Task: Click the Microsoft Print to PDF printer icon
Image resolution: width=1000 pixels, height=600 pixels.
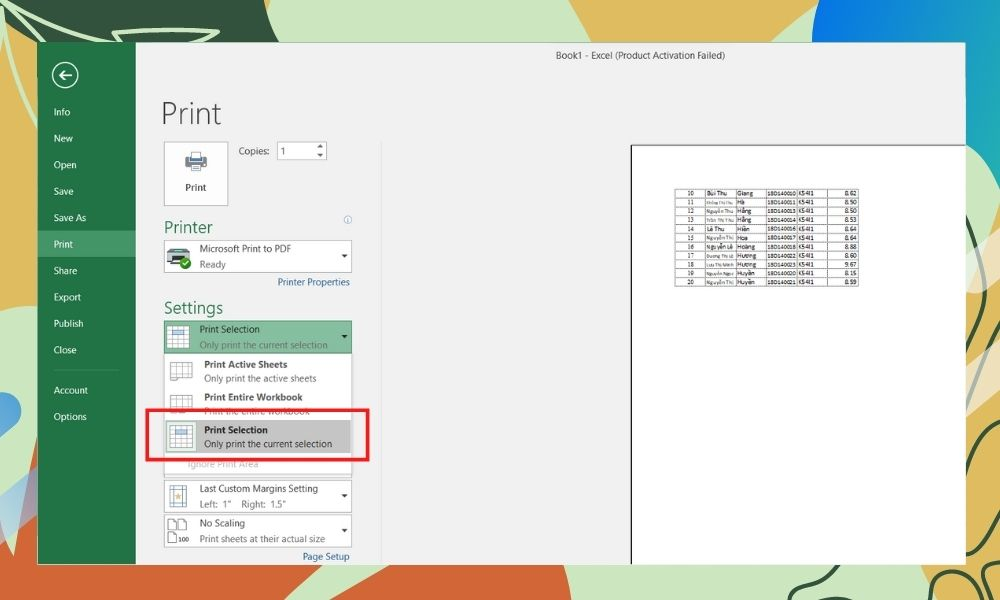Action: pos(180,257)
